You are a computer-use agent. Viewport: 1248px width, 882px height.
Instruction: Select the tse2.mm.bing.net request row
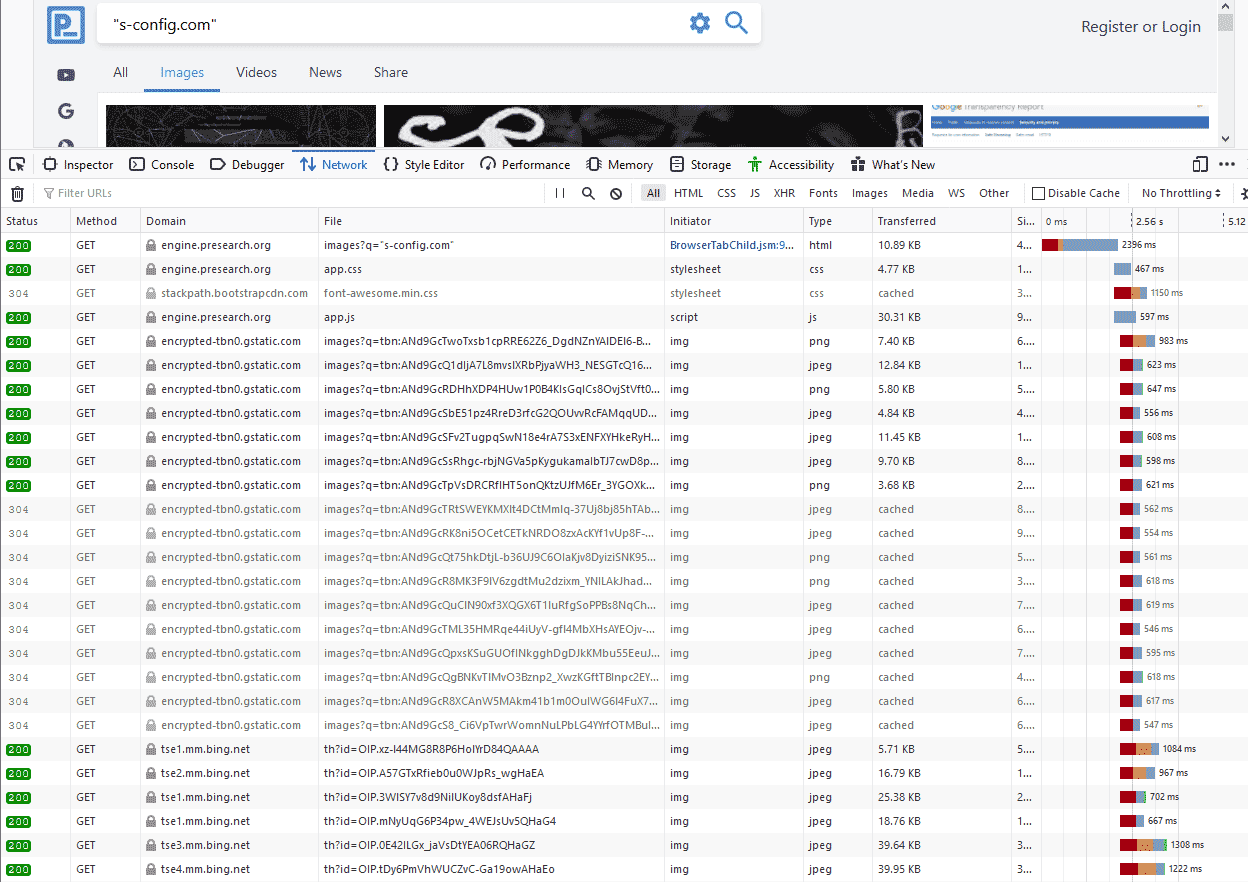(x=624, y=773)
